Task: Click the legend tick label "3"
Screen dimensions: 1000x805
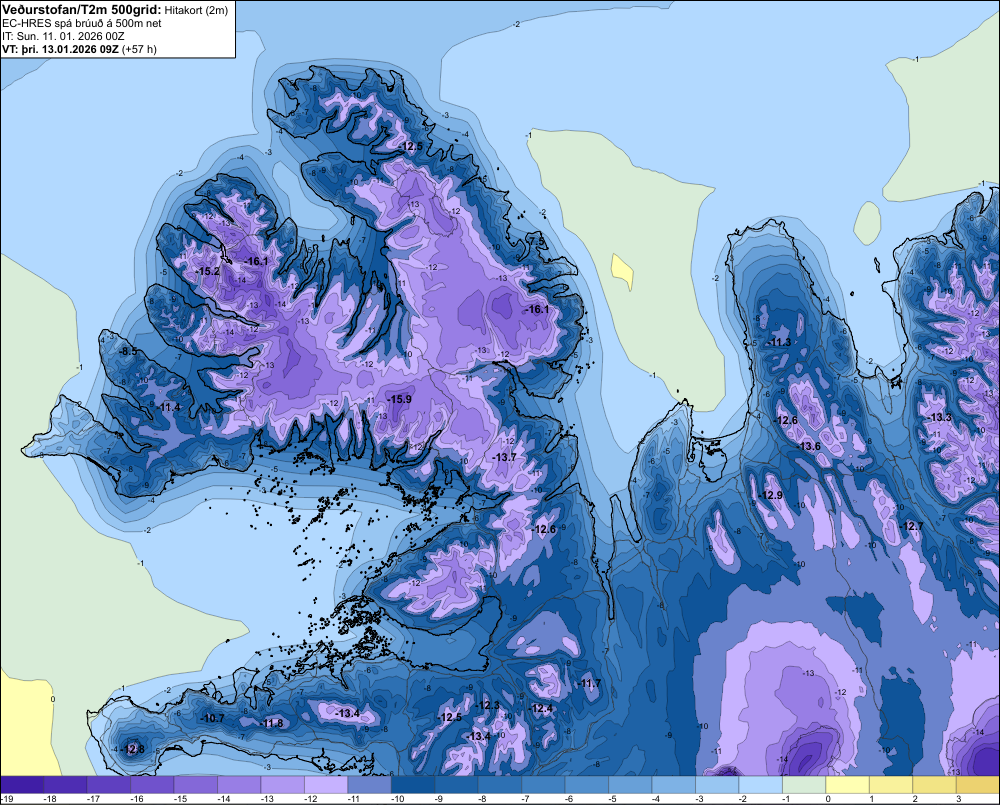Action: coord(958,799)
